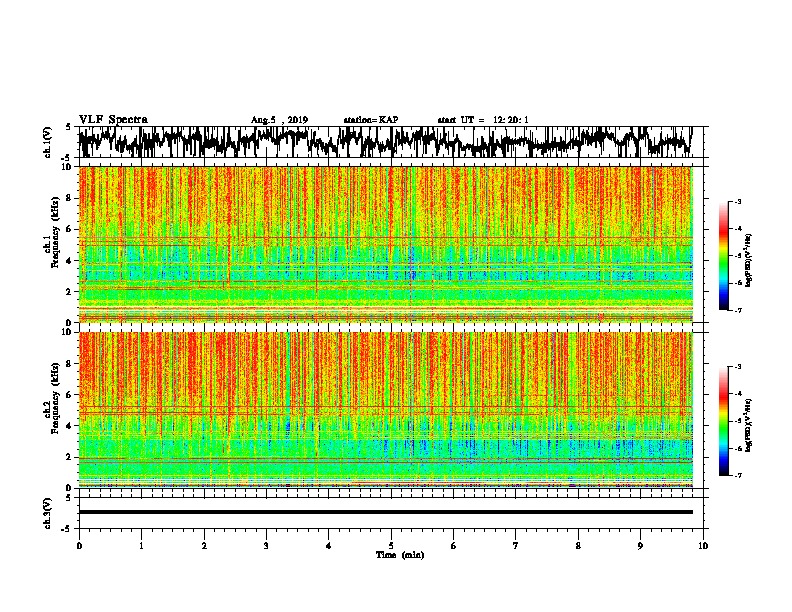Click the "VLF Spectra" plot title

[x=113, y=120]
